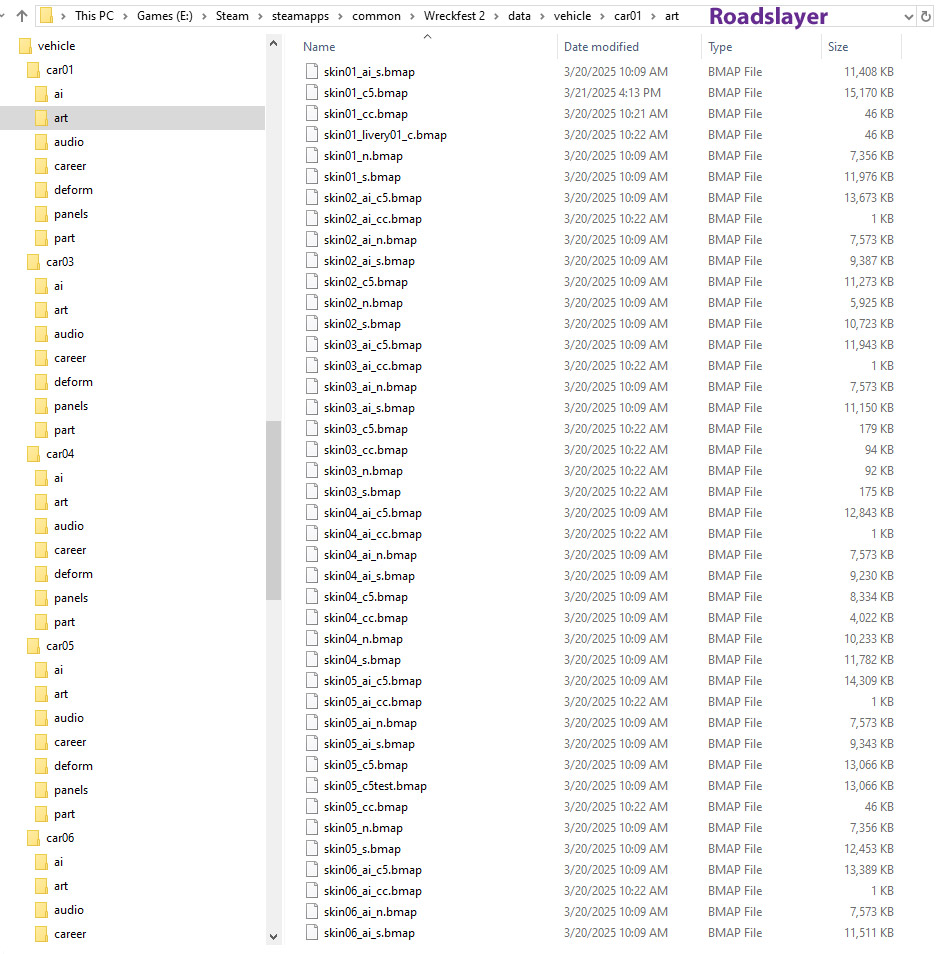Click file icon of skin06_ai_s.bmap
This screenshot has height=954, width=937.
(x=312, y=933)
